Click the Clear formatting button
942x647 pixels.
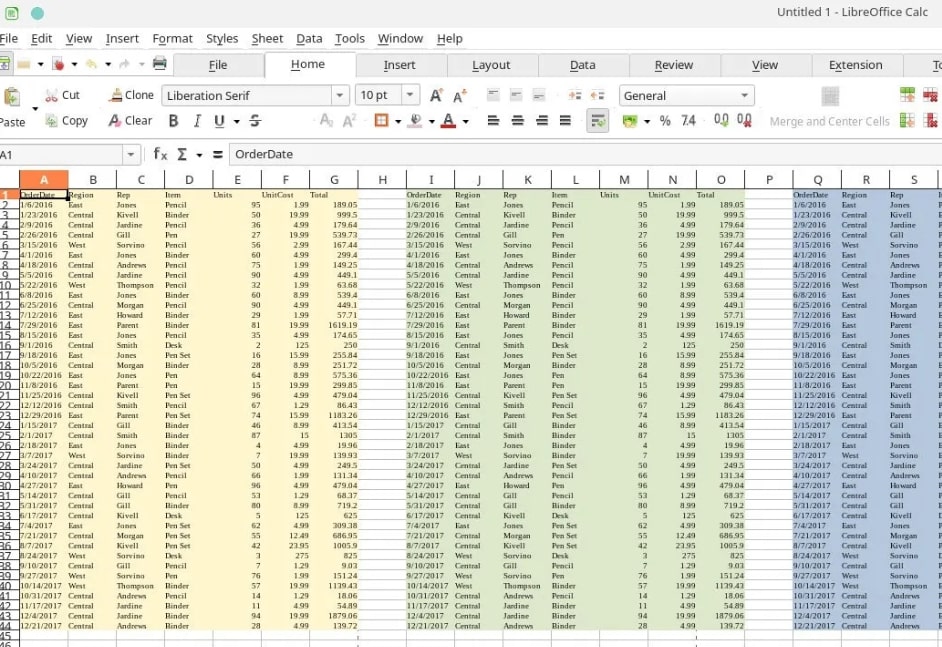tap(129, 121)
